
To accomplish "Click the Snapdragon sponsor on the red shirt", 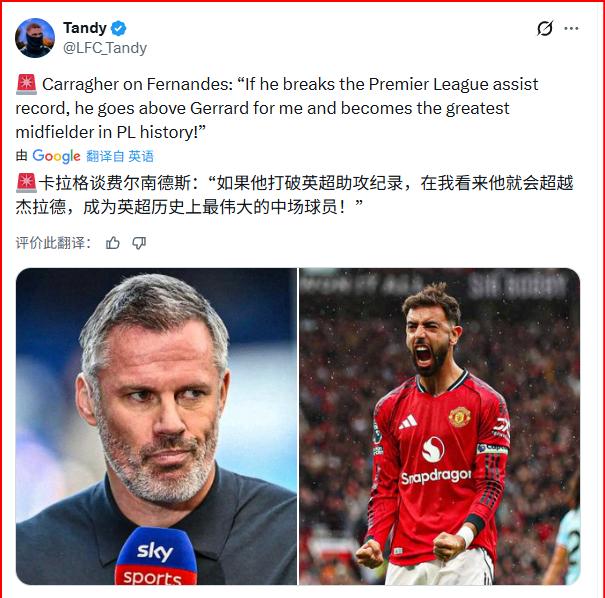I will [436, 477].
